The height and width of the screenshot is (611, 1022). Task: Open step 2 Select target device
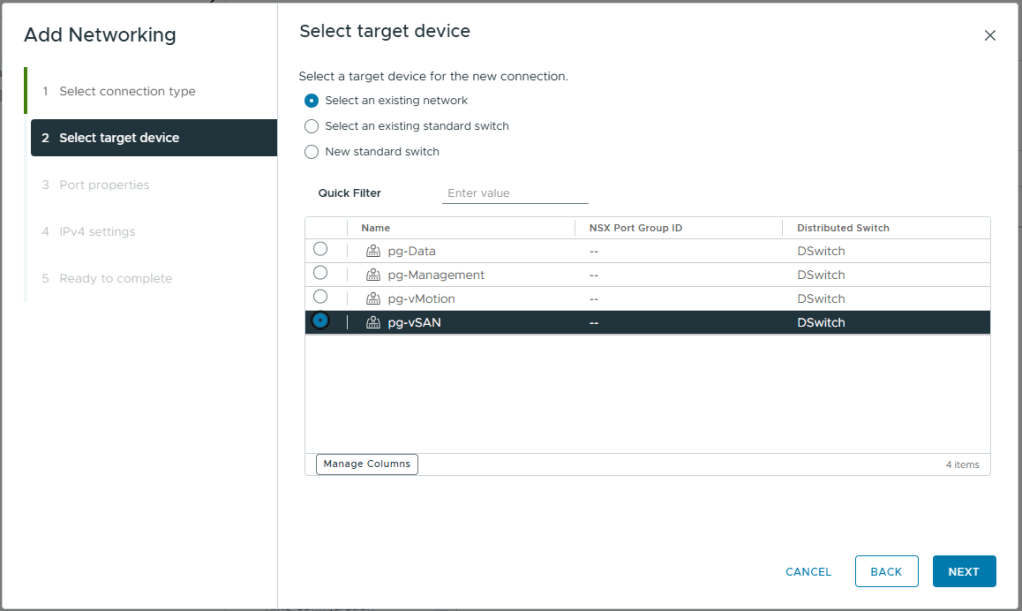[x=119, y=138]
